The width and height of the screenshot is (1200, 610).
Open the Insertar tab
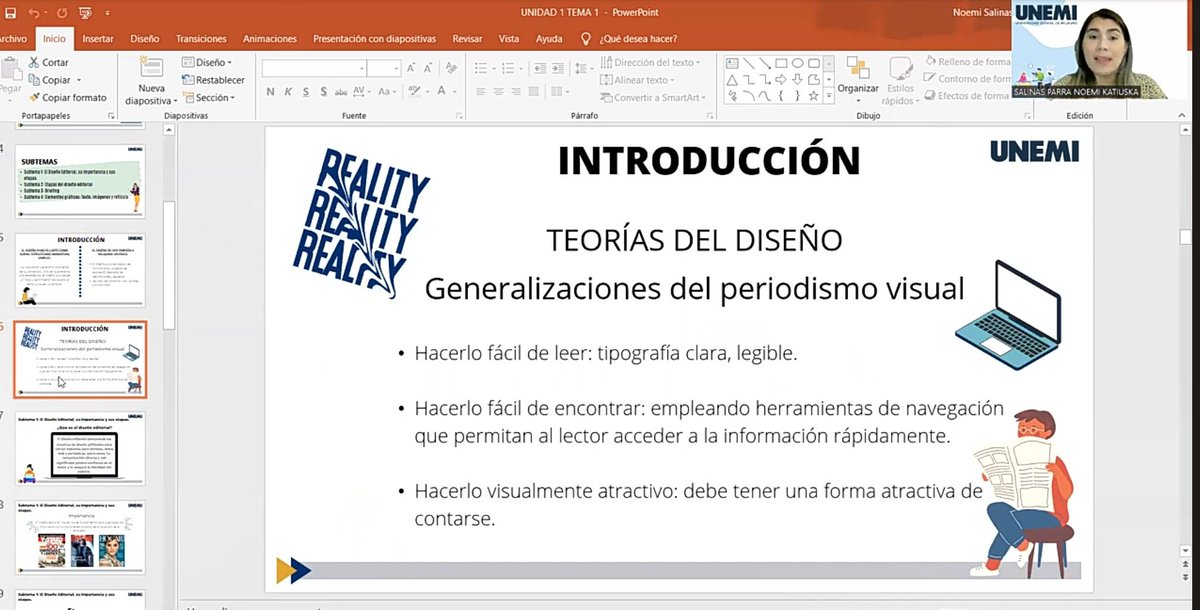pos(98,39)
